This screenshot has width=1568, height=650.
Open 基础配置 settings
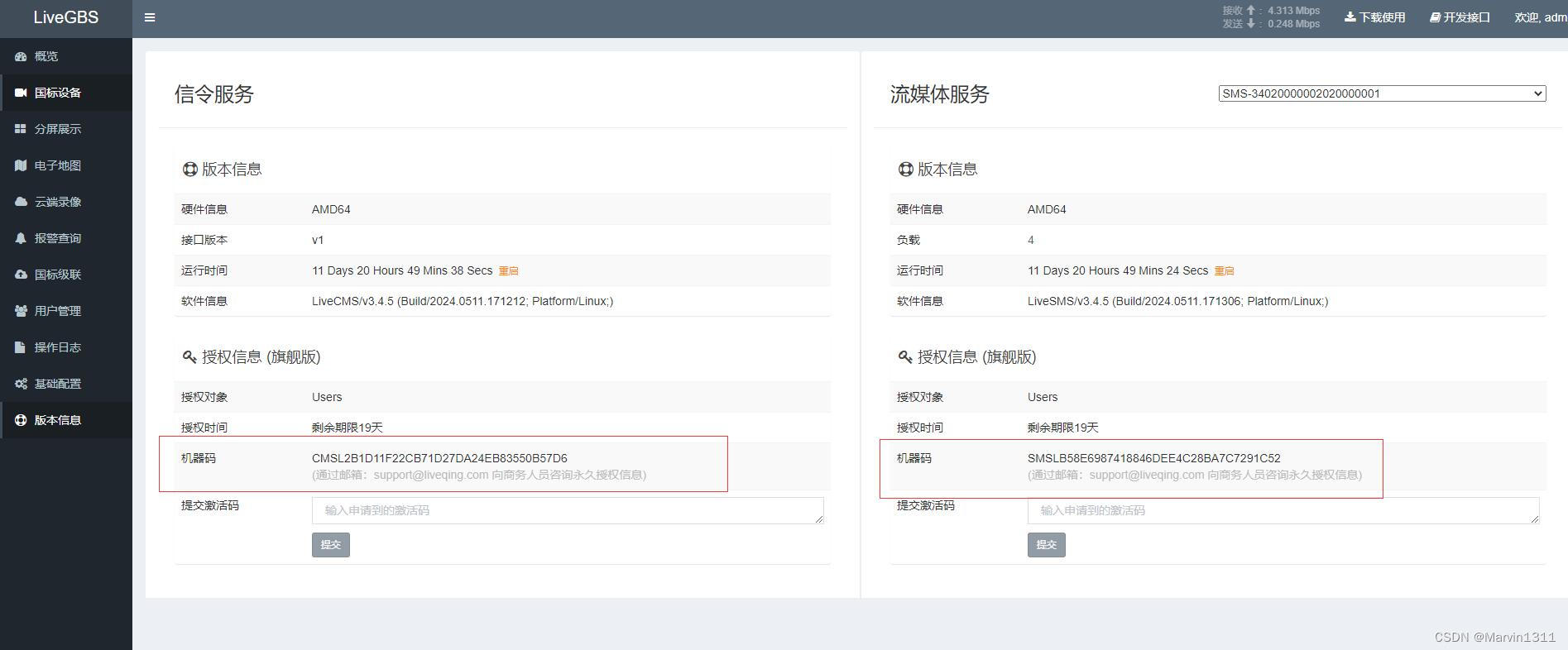pos(66,384)
